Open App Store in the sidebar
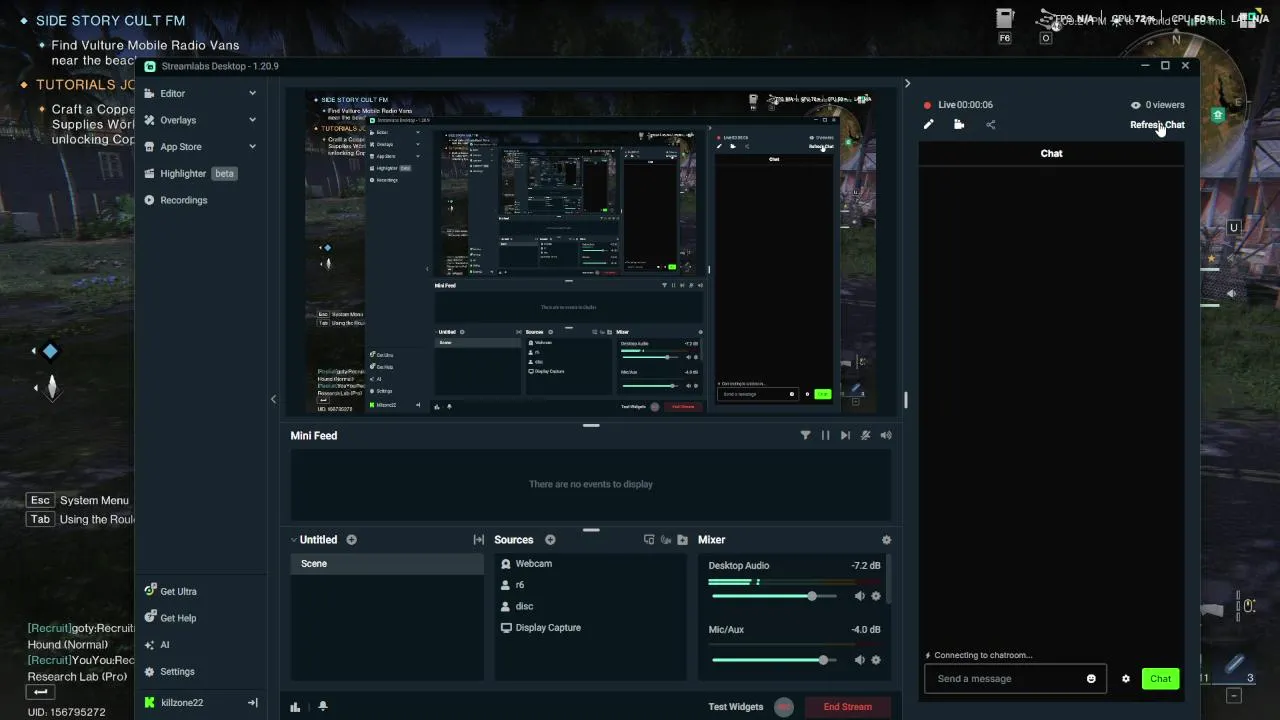 tap(181, 147)
